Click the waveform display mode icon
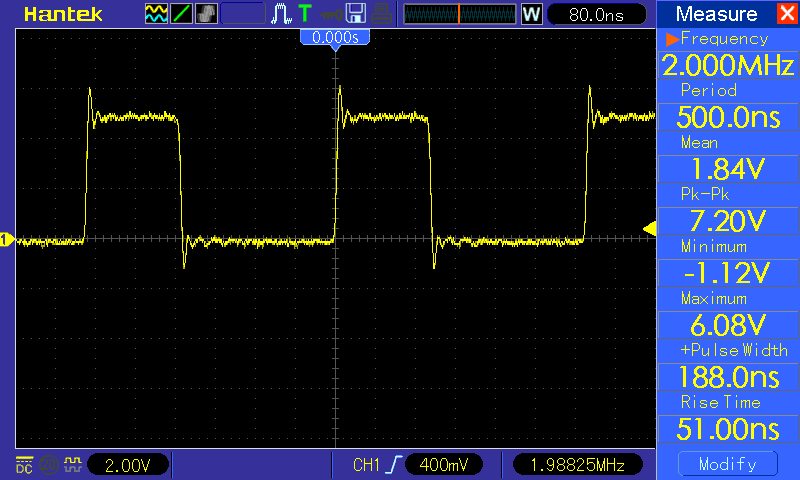Image resolution: width=800 pixels, height=480 pixels. point(156,14)
